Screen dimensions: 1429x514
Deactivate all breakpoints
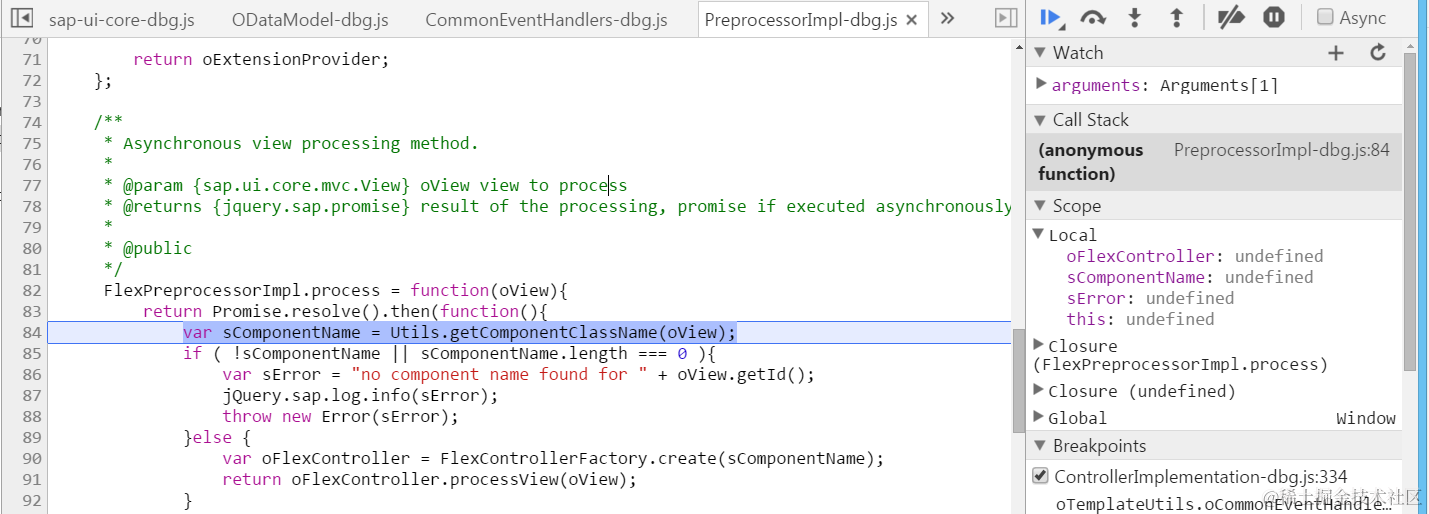point(1230,17)
